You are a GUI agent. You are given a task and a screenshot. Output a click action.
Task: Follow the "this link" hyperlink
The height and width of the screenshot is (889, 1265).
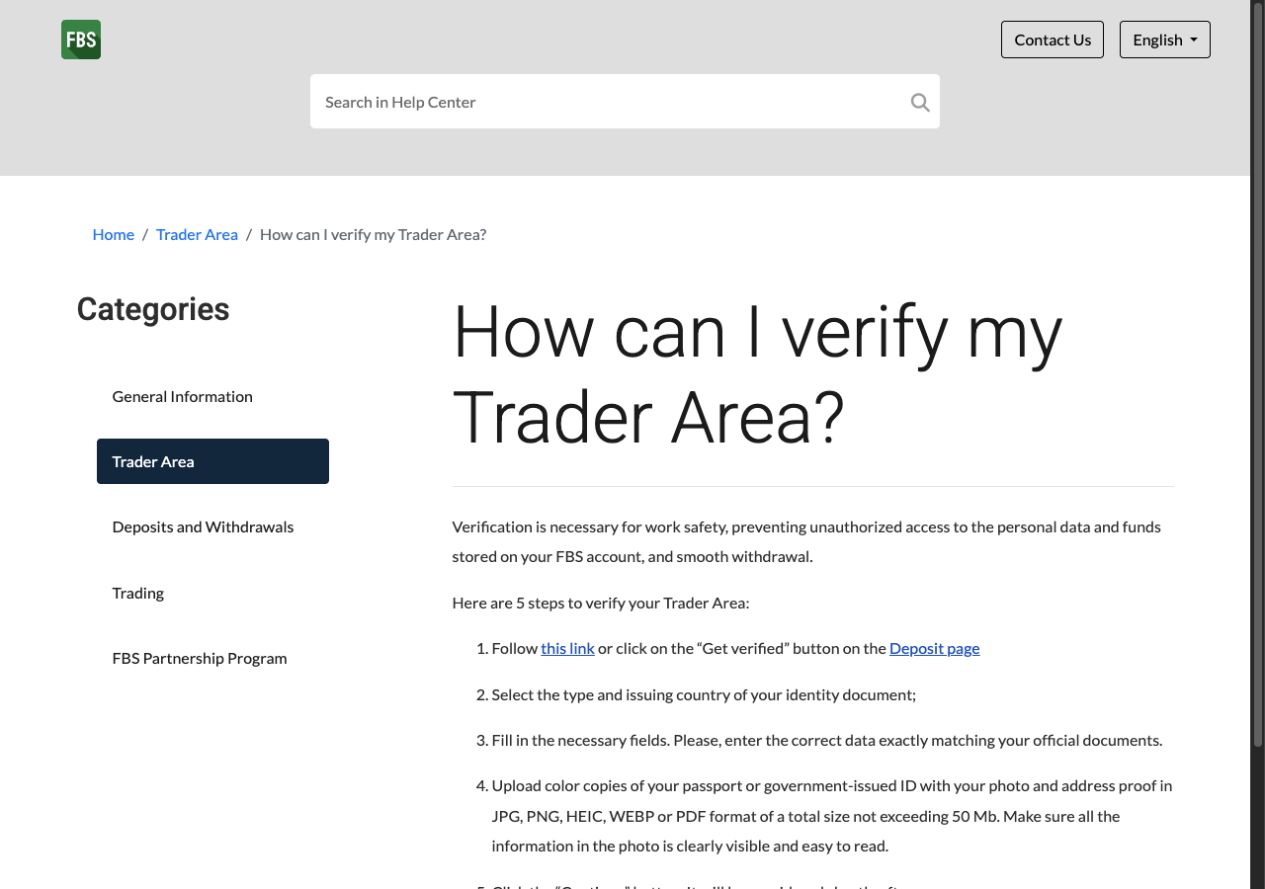(568, 648)
